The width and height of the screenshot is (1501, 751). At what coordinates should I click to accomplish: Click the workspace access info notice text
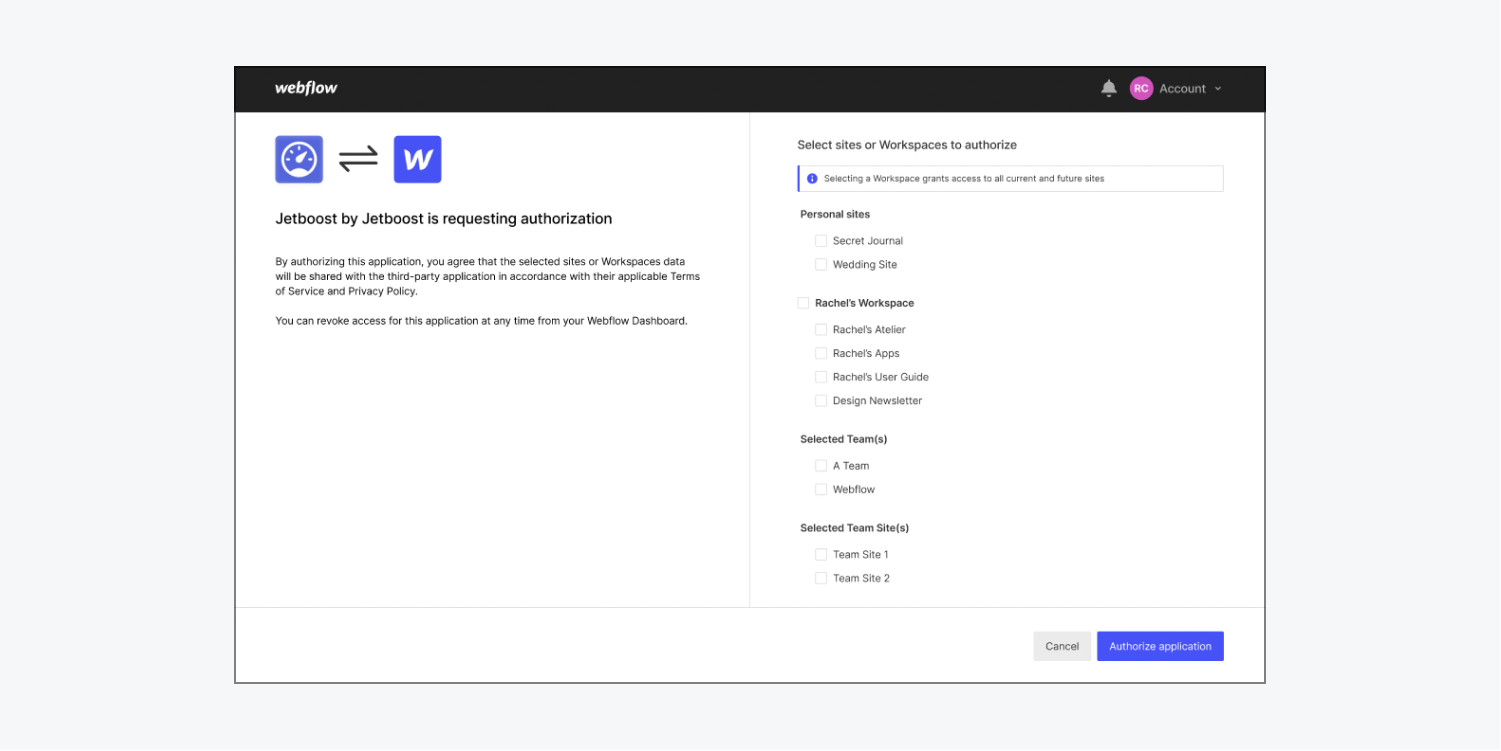tap(964, 178)
